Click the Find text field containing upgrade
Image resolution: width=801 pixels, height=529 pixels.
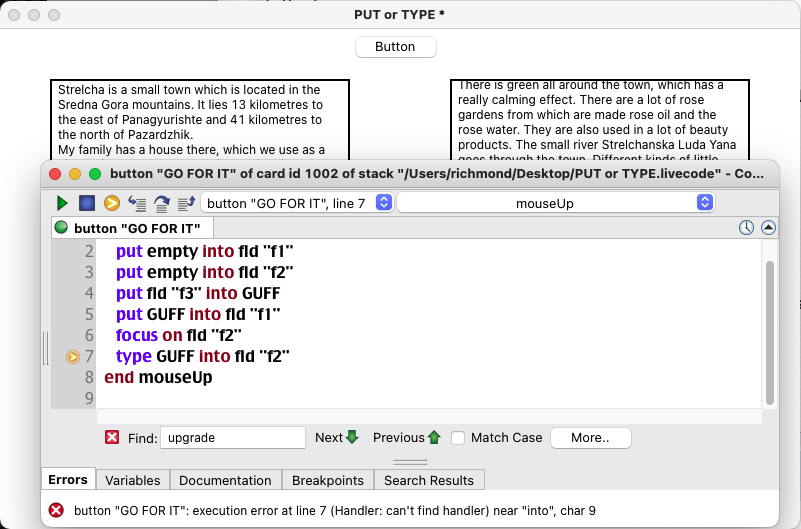pos(232,437)
